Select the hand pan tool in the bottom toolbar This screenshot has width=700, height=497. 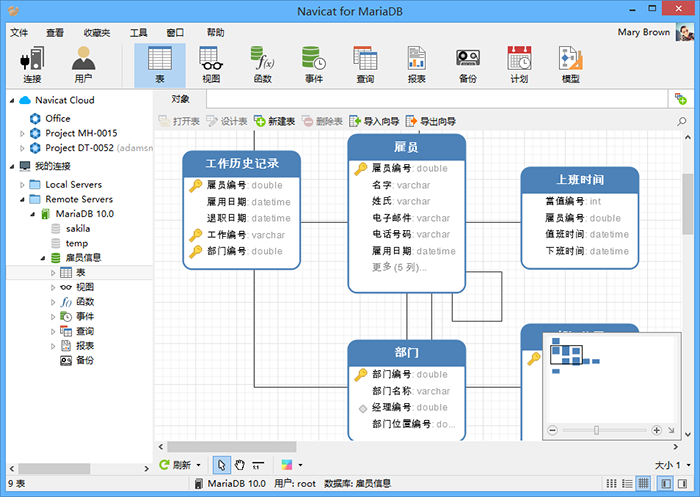(240, 465)
